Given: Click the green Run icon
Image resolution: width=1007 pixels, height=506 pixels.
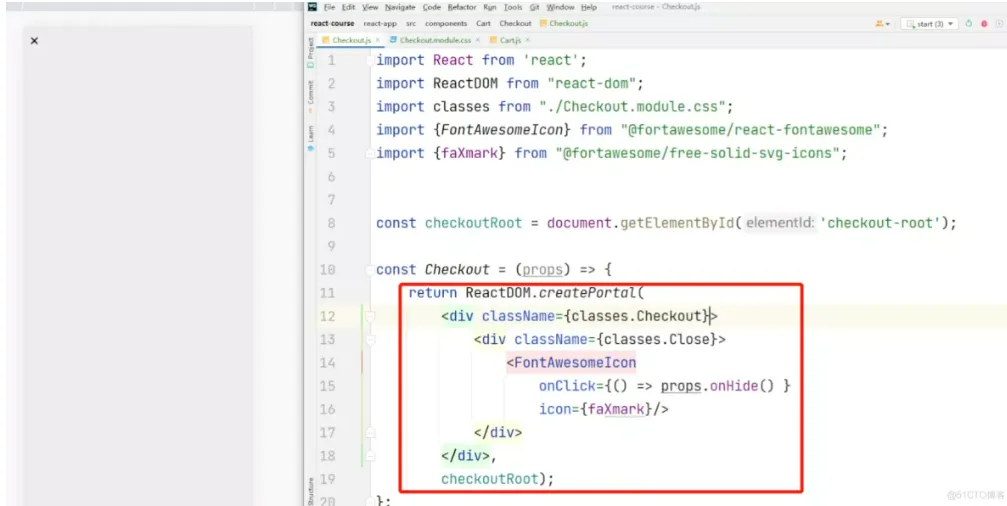Looking at the screenshot, I should pos(969,24).
